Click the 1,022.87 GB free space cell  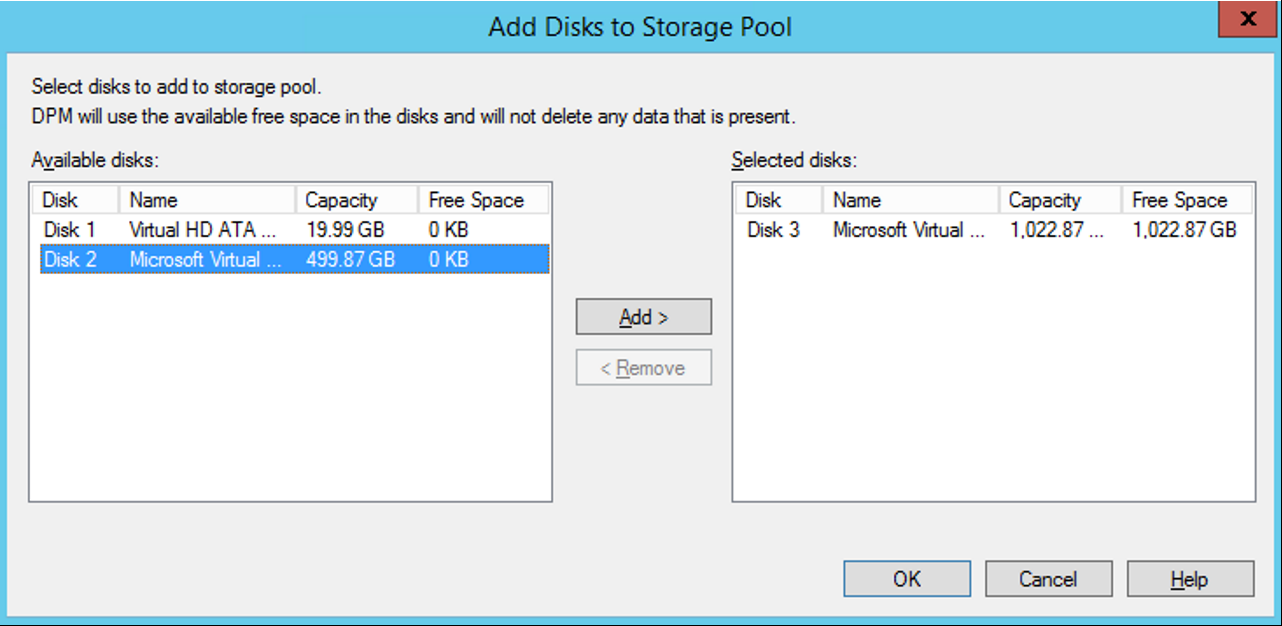(1184, 230)
